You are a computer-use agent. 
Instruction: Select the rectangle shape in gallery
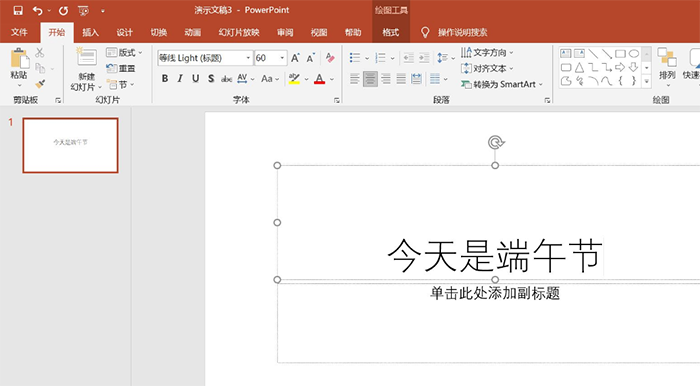click(x=620, y=54)
